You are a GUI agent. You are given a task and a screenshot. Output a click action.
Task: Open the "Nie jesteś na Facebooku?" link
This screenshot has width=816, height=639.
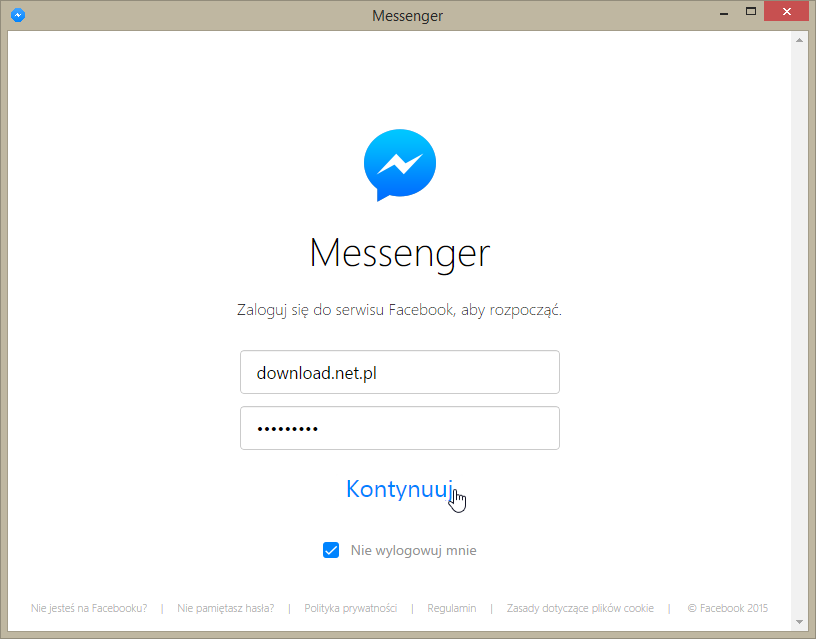click(x=89, y=608)
